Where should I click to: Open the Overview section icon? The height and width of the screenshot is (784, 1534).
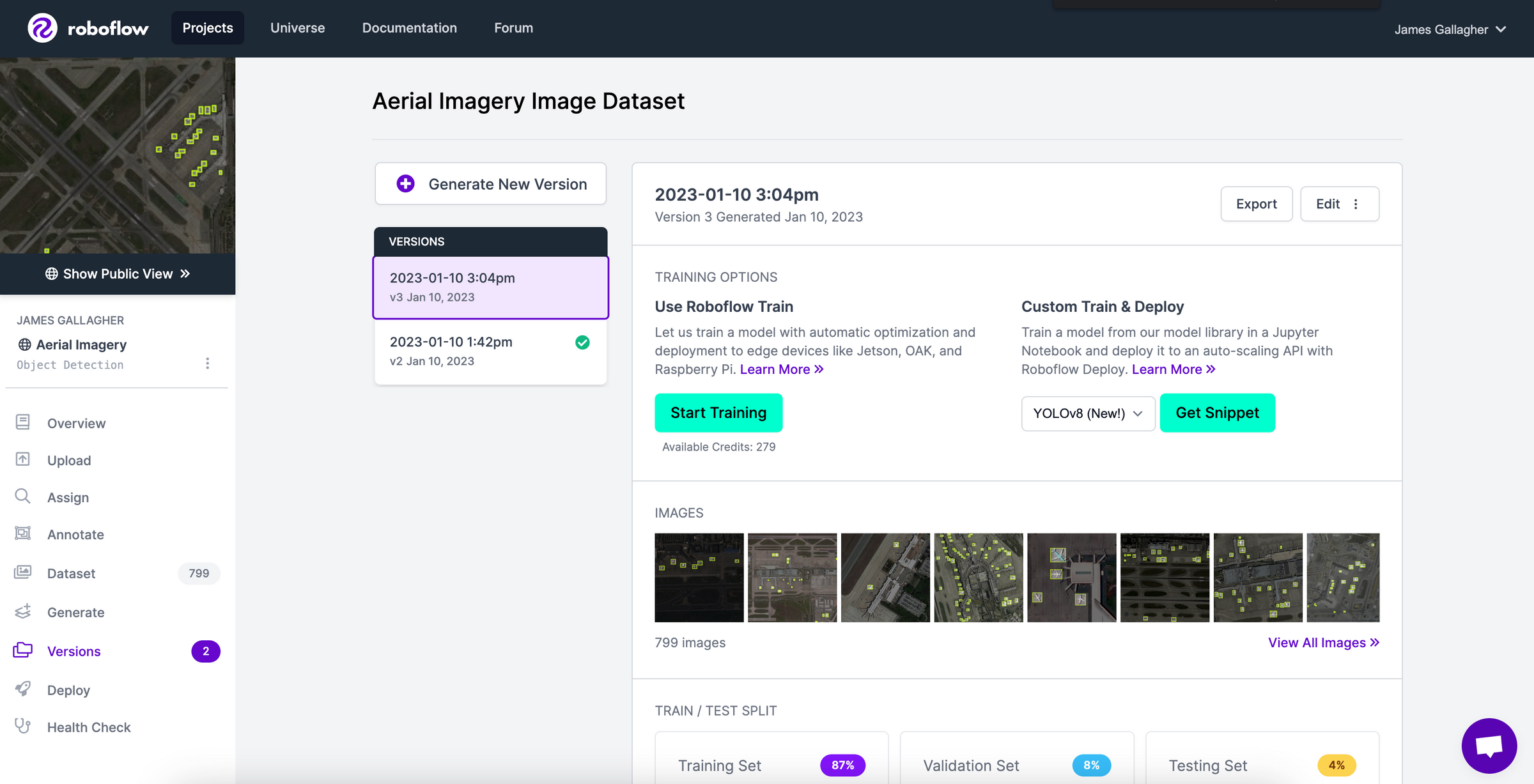point(23,422)
